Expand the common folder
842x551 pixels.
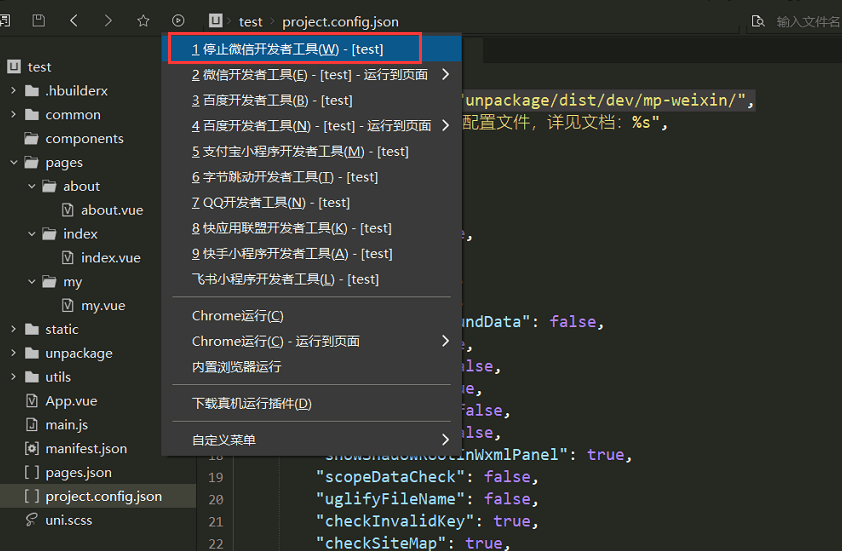pos(13,114)
